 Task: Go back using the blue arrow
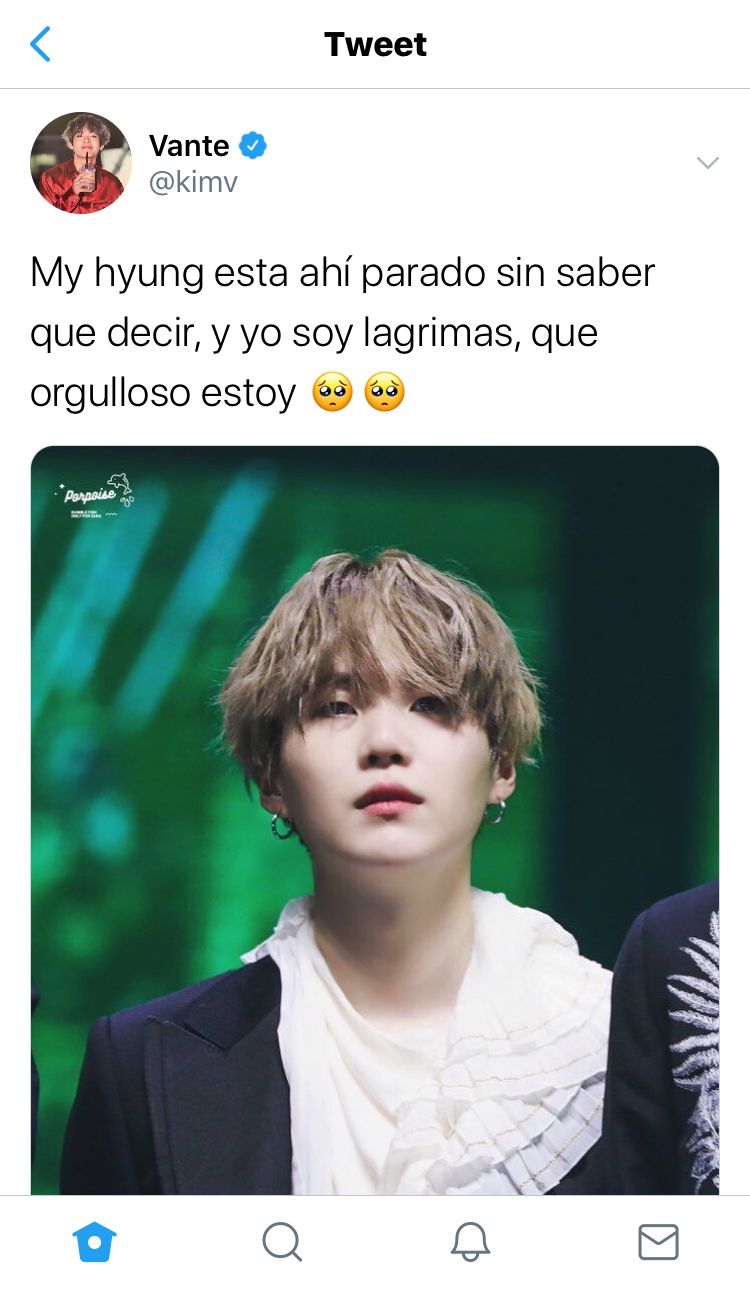(x=40, y=44)
